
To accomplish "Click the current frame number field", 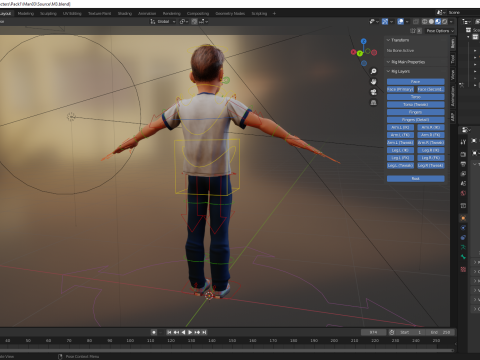I will (373, 332).
